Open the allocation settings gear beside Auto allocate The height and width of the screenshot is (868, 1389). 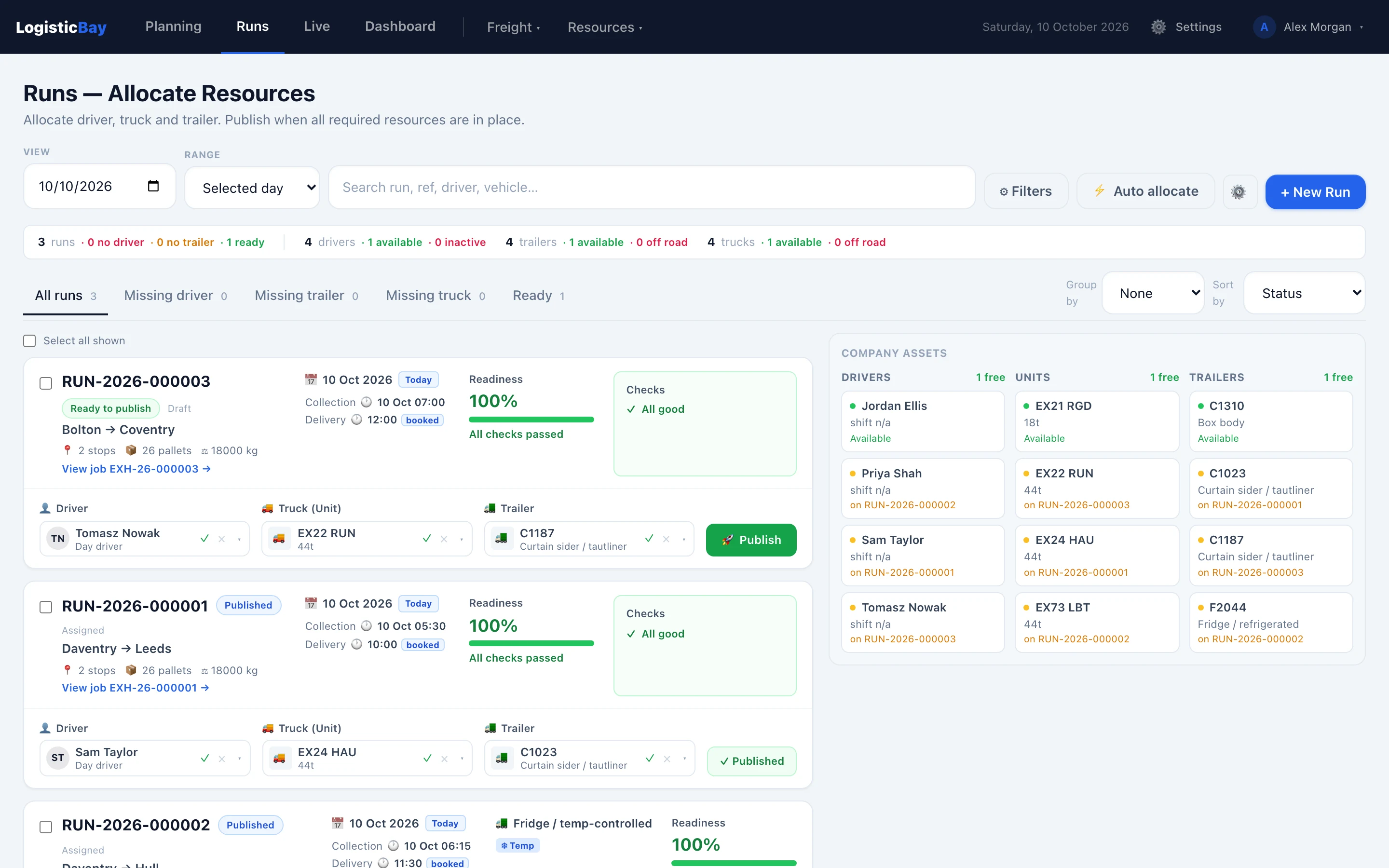(x=1239, y=192)
